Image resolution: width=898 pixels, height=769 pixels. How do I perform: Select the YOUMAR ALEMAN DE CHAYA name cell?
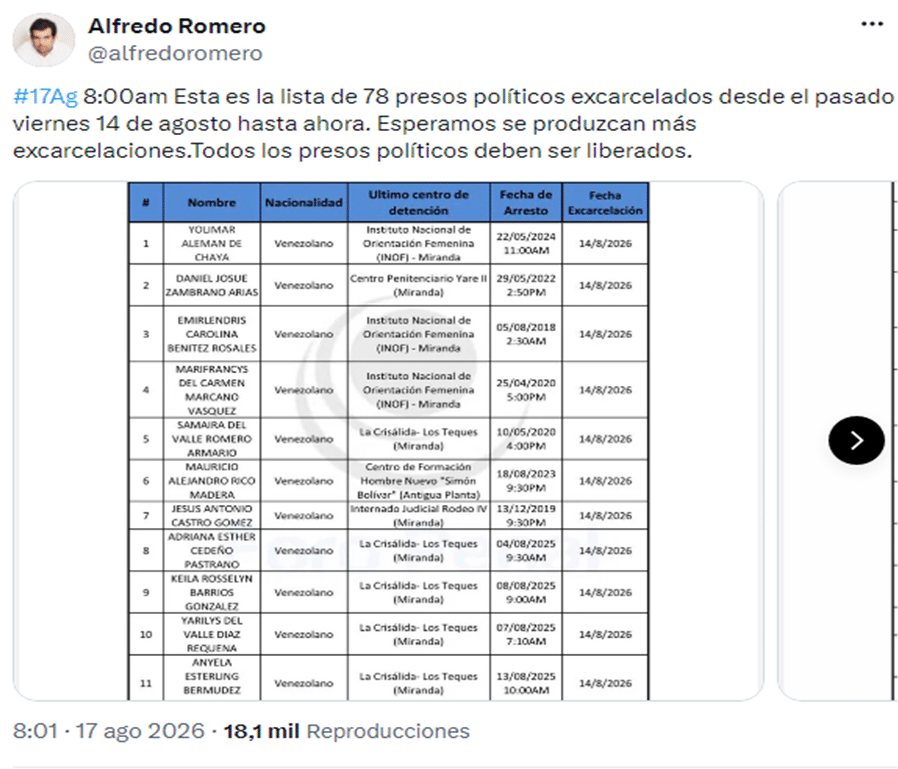pyautogui.click(x=211, y=243)
